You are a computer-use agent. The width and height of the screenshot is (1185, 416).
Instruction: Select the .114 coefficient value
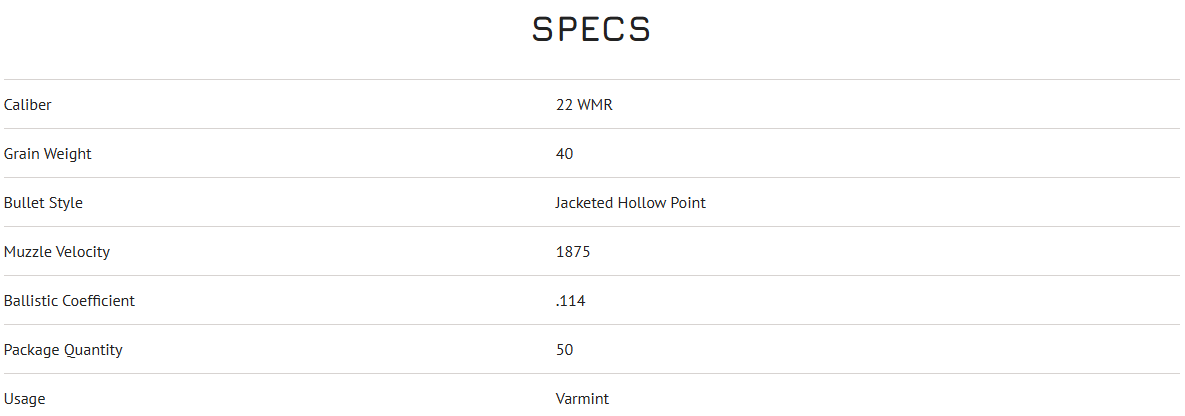coord(571,301)
